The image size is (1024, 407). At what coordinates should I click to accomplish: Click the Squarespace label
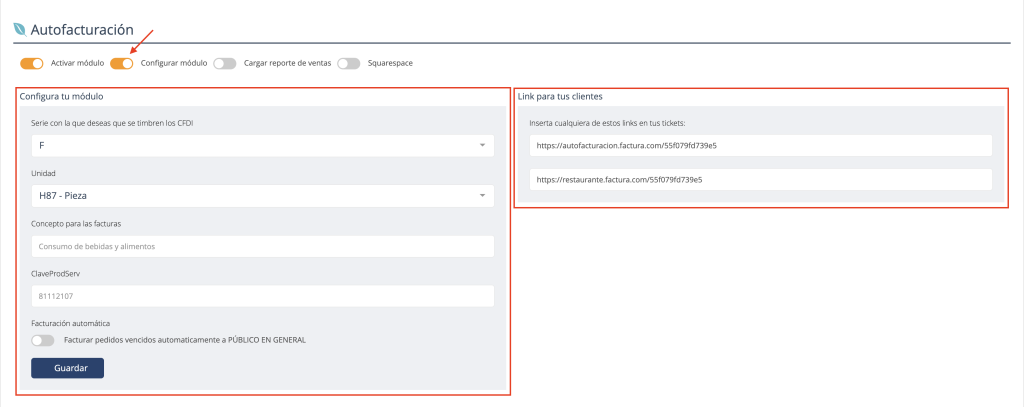click(390, 63)
